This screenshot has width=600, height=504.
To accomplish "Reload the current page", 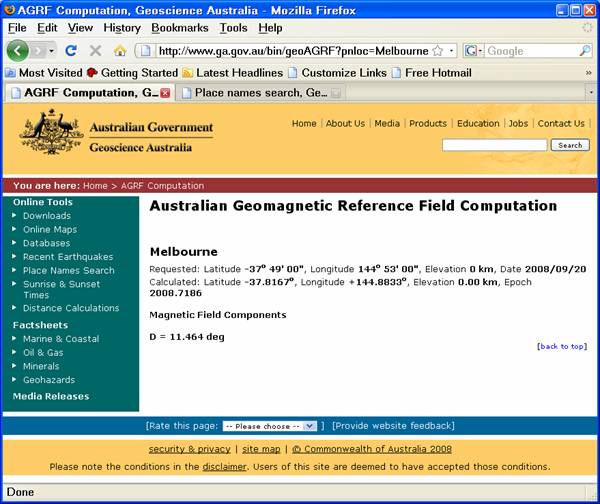I will tap(71, 50).
